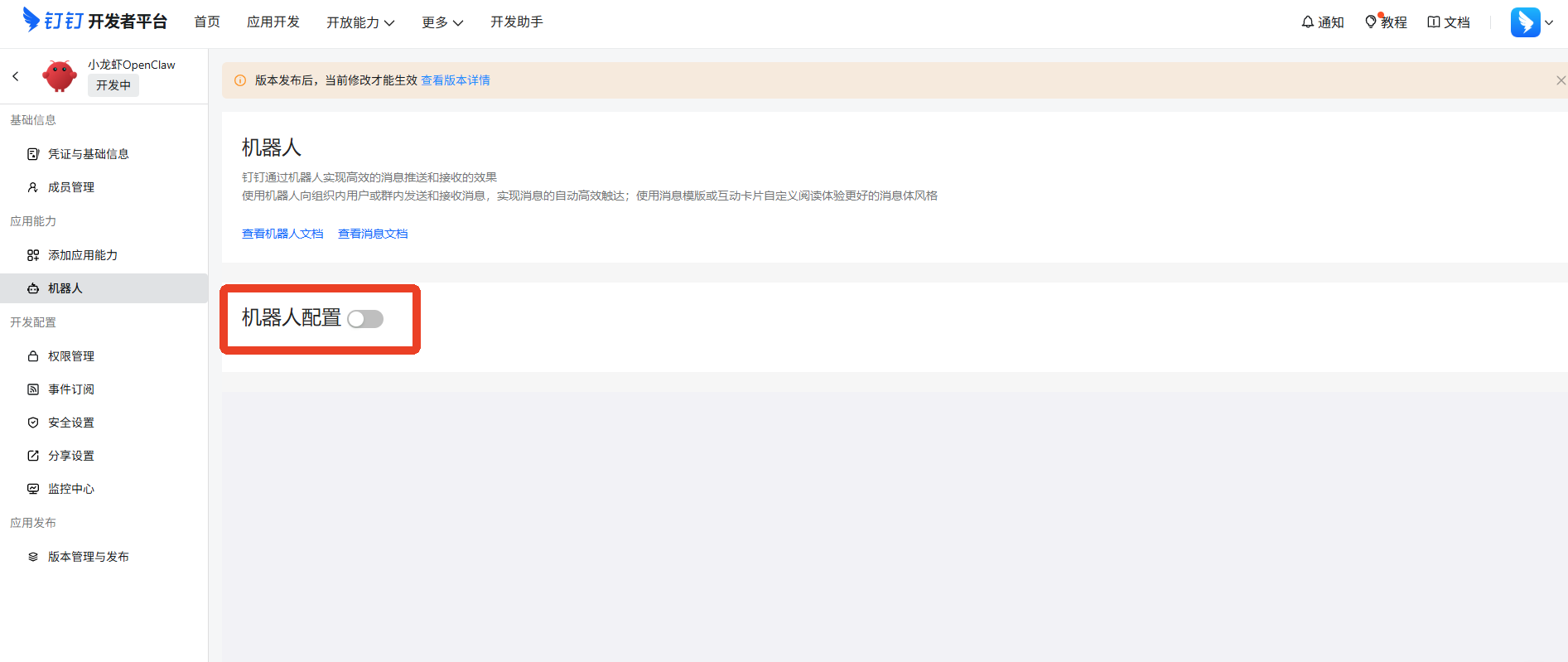Open 成员管理 in the sidebar
1568x662 pixels.
point(71,187)
